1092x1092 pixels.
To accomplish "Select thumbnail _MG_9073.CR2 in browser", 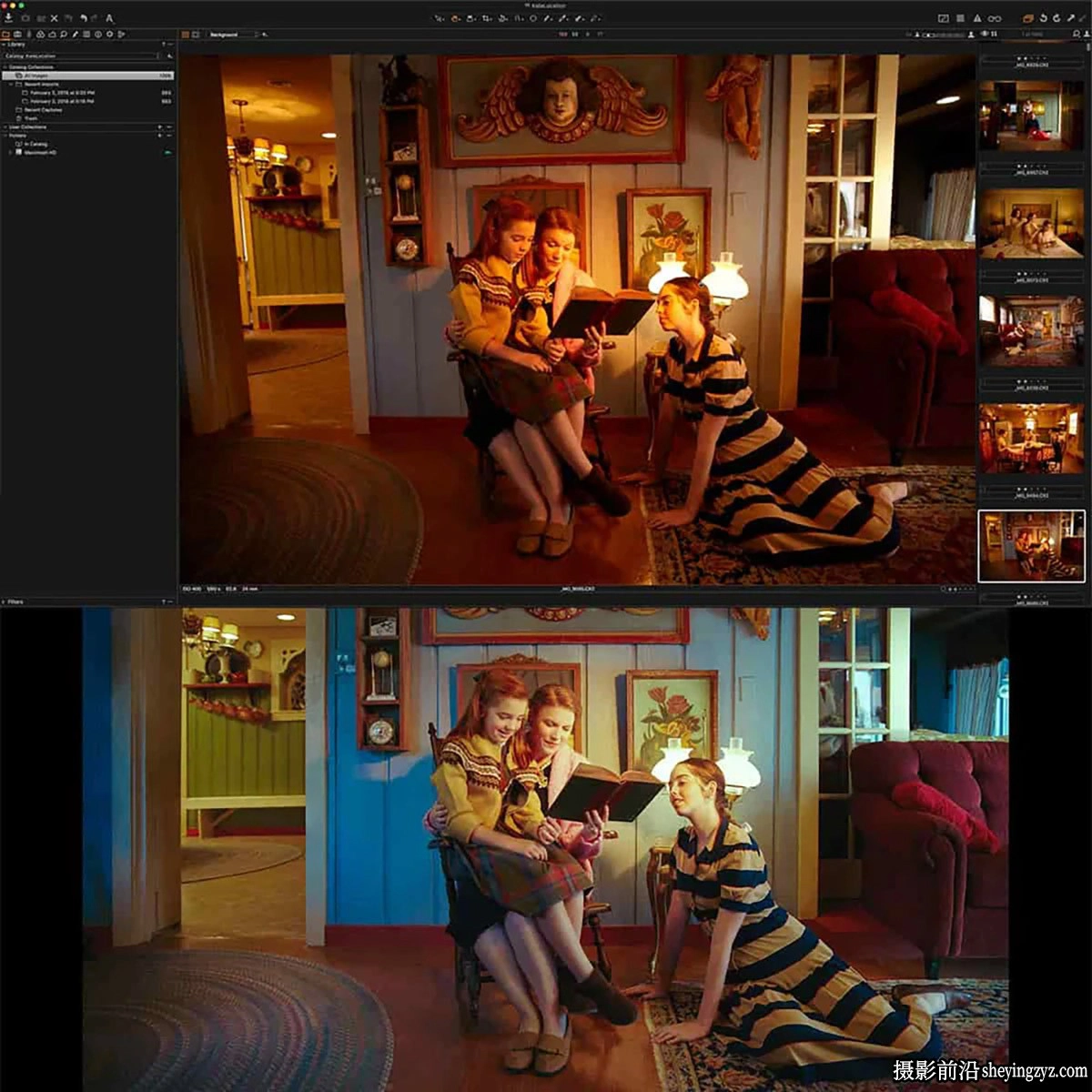I will click(x=1031, y=331).
